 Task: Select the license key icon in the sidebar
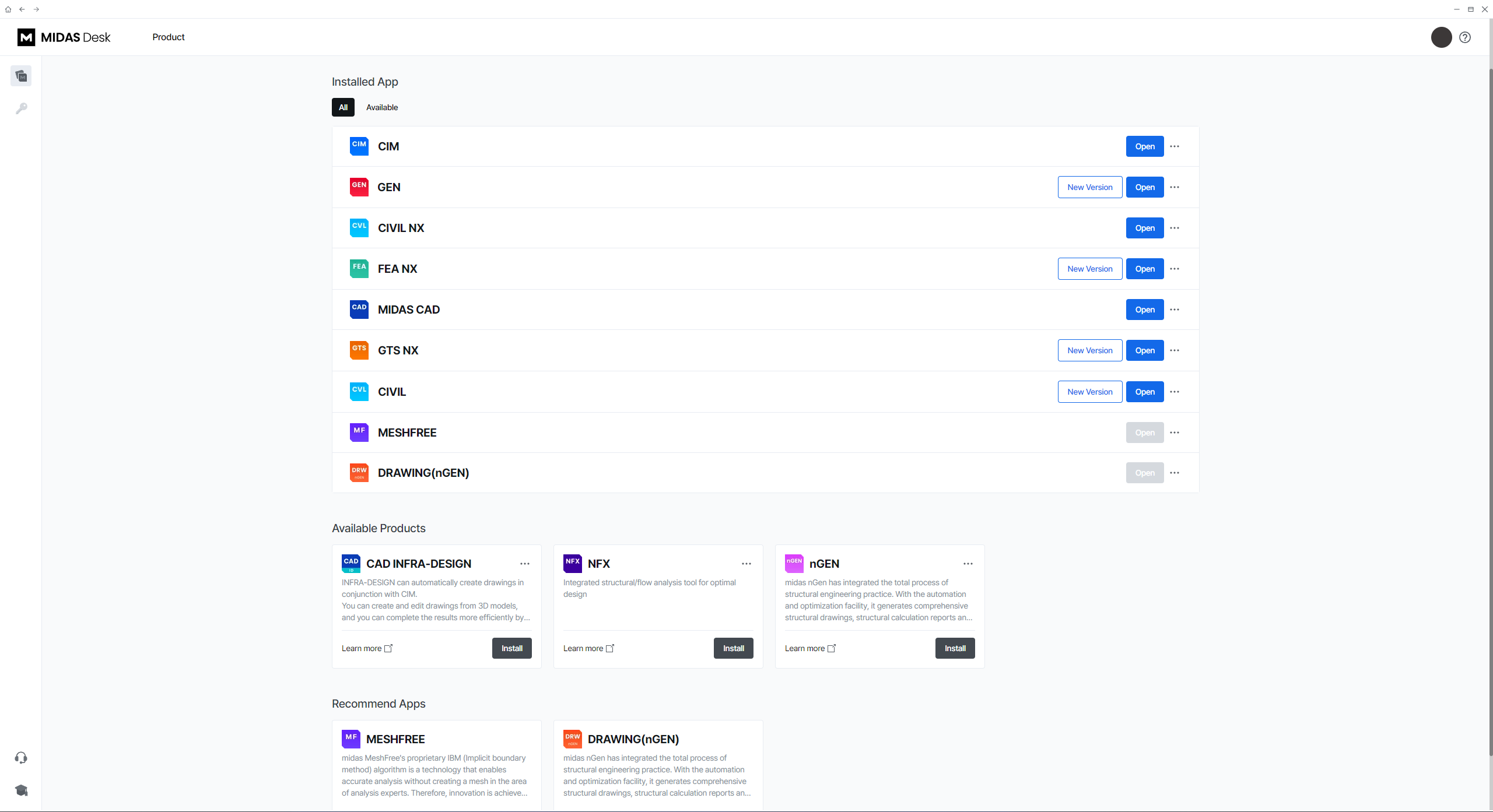[21, 108]
